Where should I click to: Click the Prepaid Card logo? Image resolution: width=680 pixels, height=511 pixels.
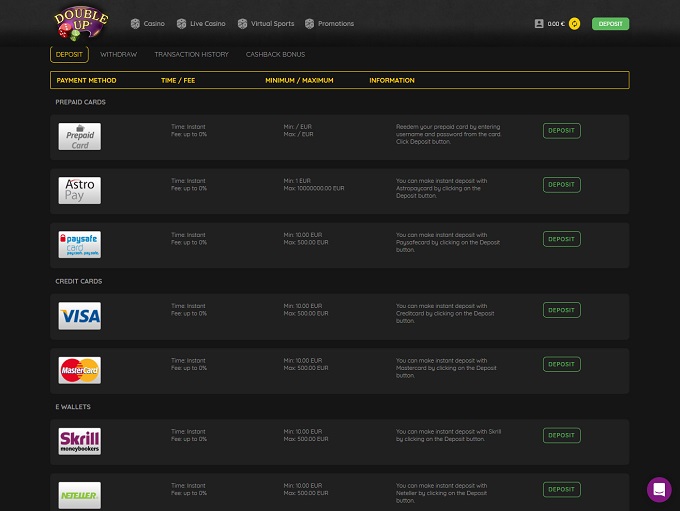click(80, 137)
